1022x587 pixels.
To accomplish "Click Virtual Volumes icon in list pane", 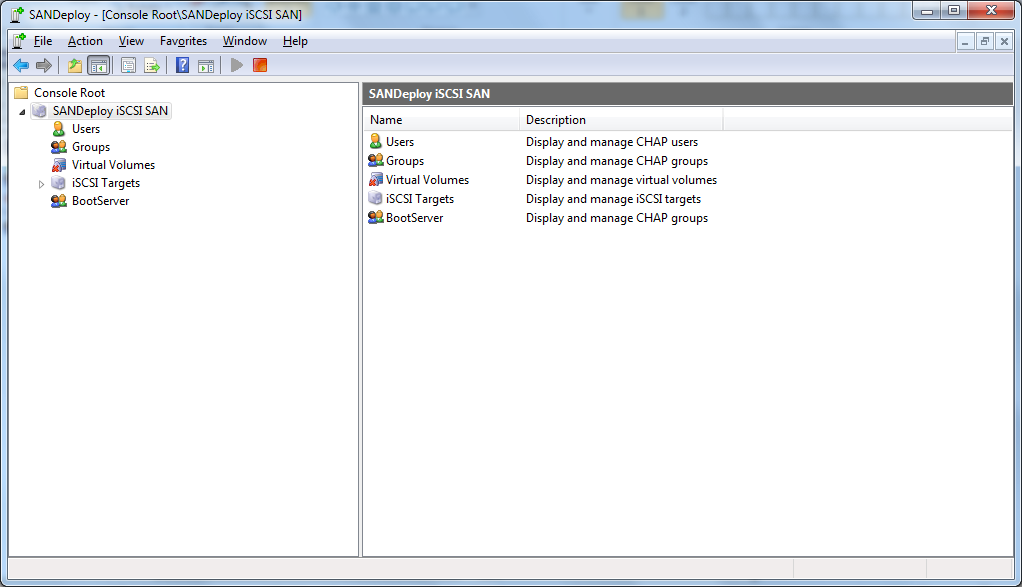I will click(375, 179).
